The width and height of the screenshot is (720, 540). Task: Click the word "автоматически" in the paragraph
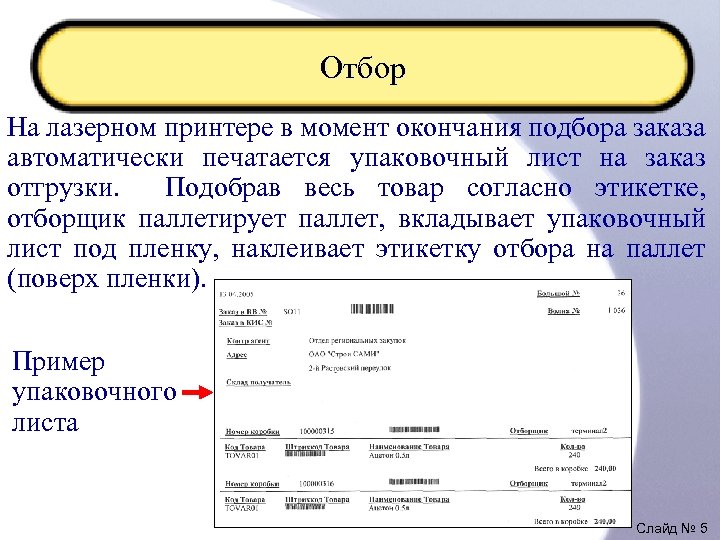[x=95, y=158]
